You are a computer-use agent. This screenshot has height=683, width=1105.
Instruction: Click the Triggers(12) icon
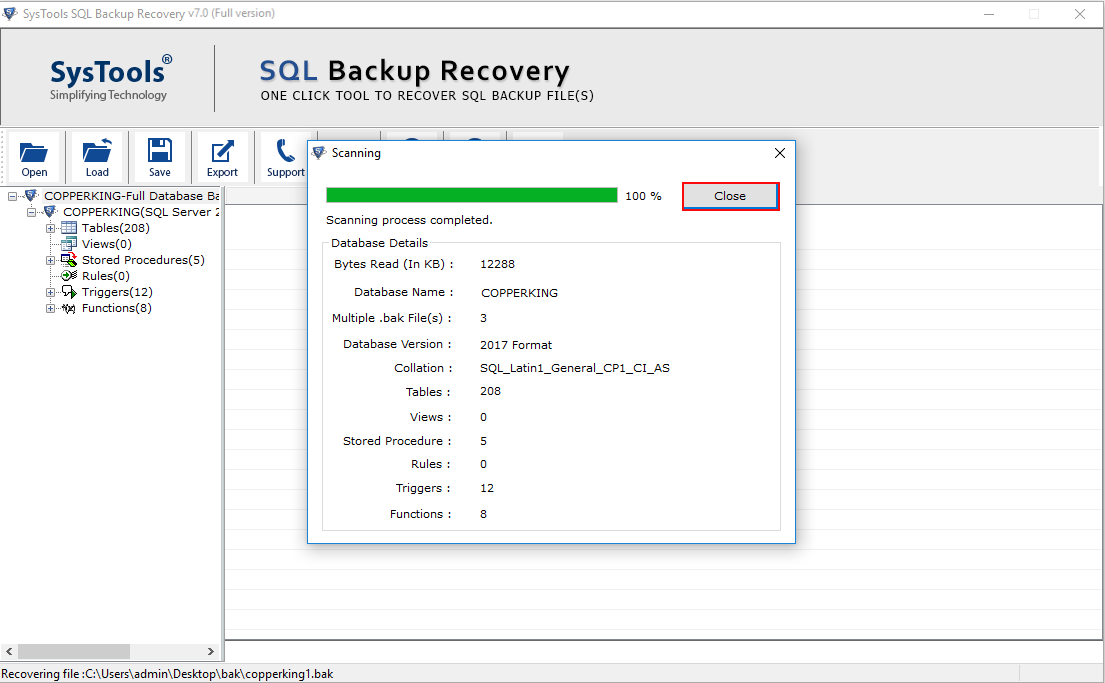click(x=69, y=292)
